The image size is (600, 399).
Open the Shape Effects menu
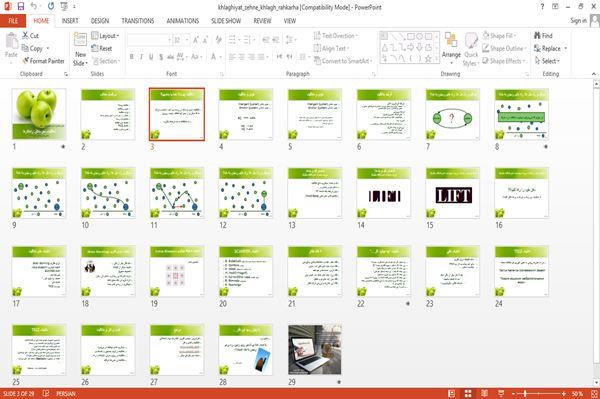(504, 61)
